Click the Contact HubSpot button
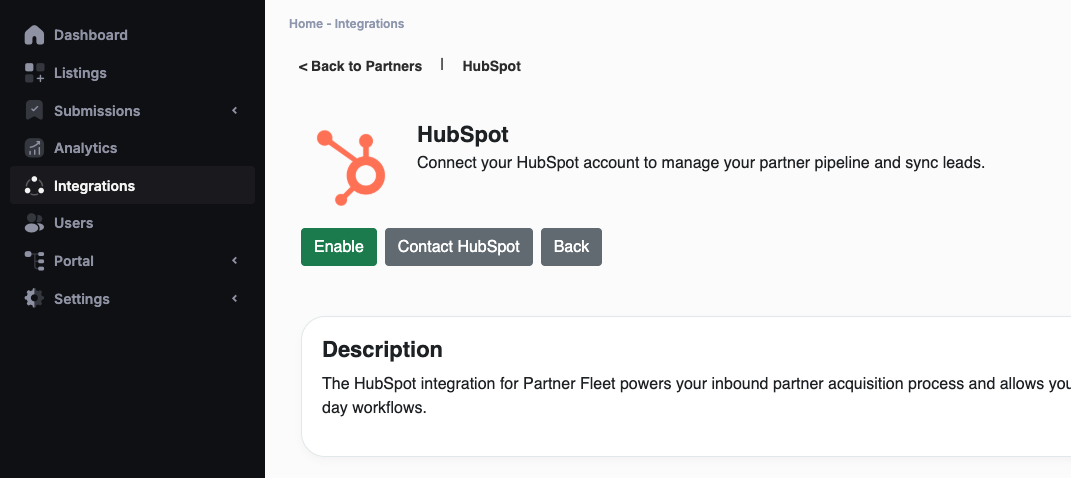1071x478 pixels. pos(459,247)
